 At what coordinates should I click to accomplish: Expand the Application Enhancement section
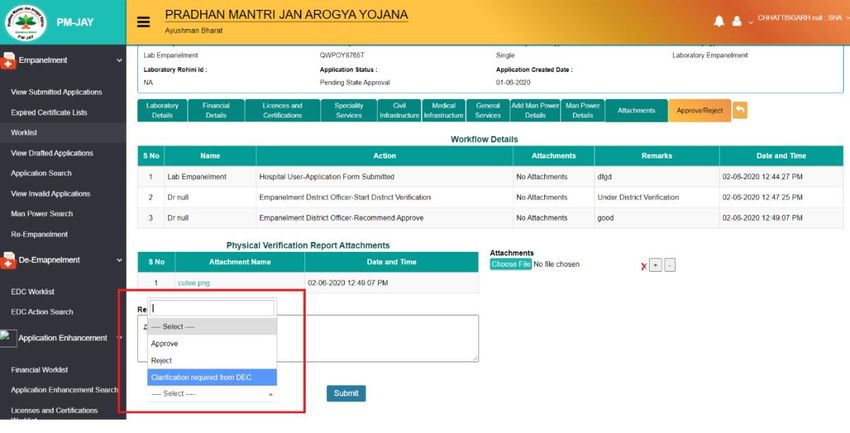119,338
